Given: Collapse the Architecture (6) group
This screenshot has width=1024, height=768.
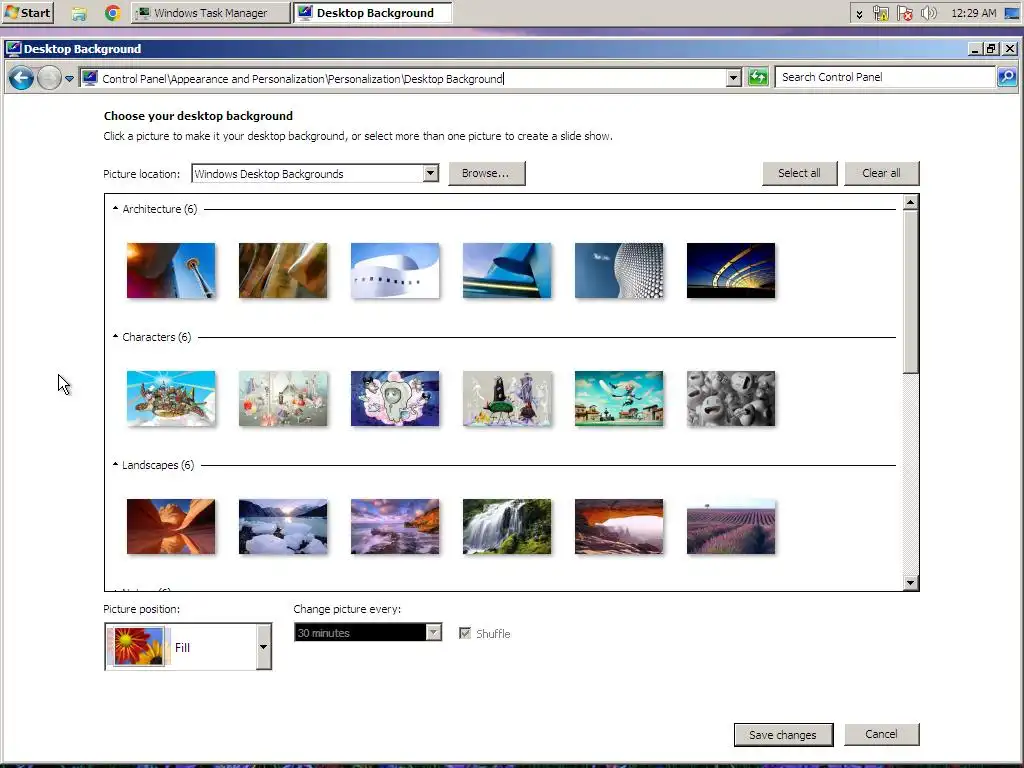Looking at the screenshot, I should tap(116, 208).
